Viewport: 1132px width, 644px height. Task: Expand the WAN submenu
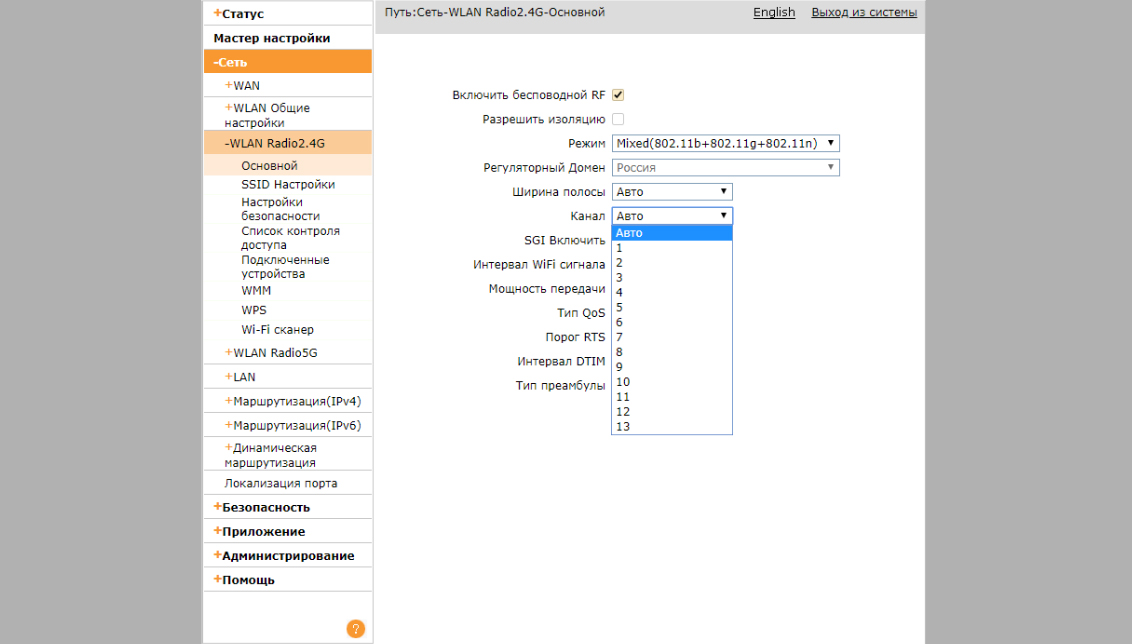(x=245, y=86)
